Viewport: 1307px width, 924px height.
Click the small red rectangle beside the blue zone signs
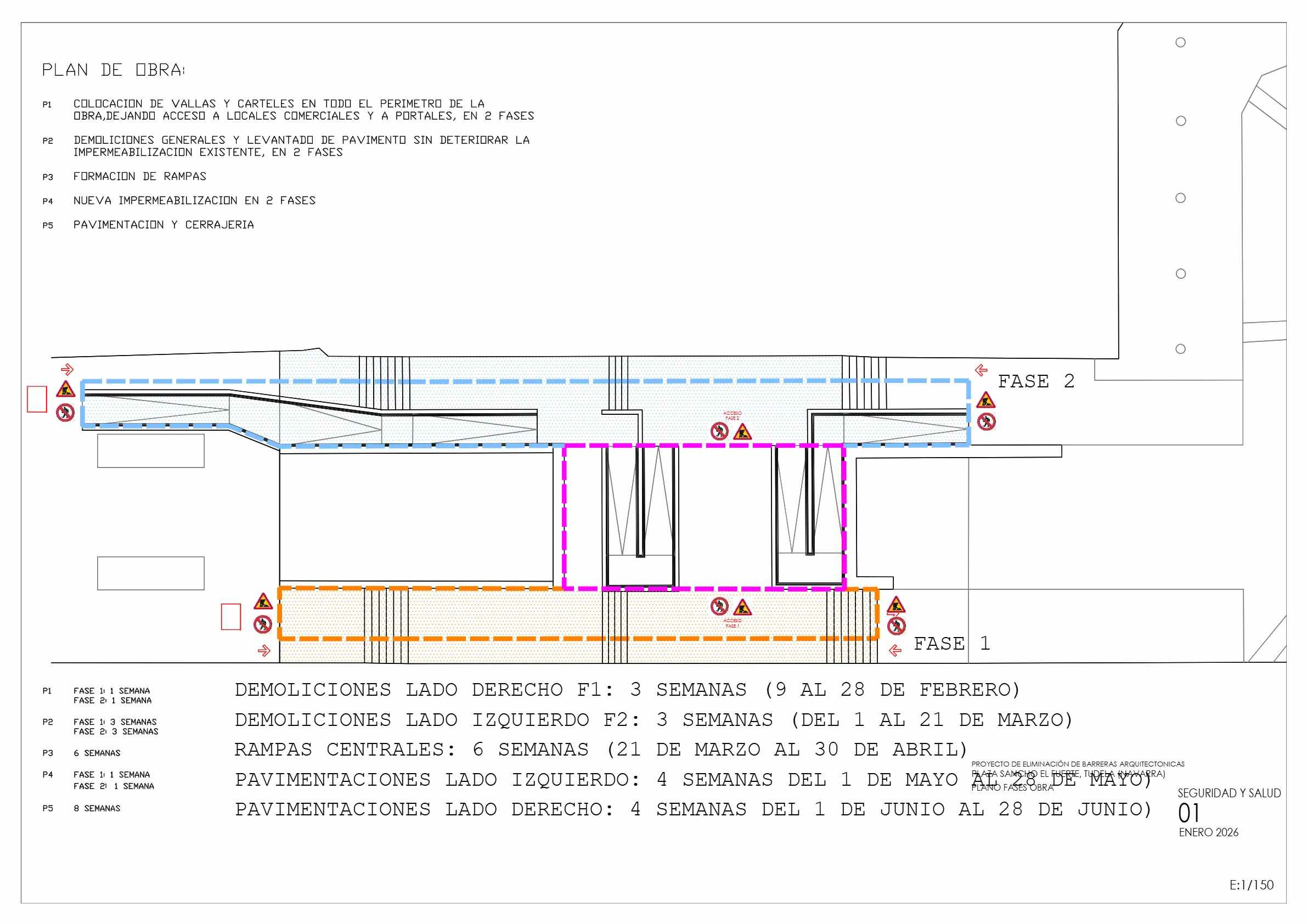tap(37, 399)
